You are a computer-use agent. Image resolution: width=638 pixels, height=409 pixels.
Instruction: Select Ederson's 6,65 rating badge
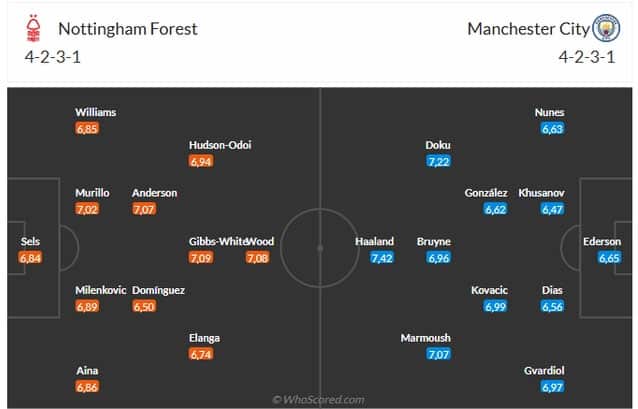point(609,258)
